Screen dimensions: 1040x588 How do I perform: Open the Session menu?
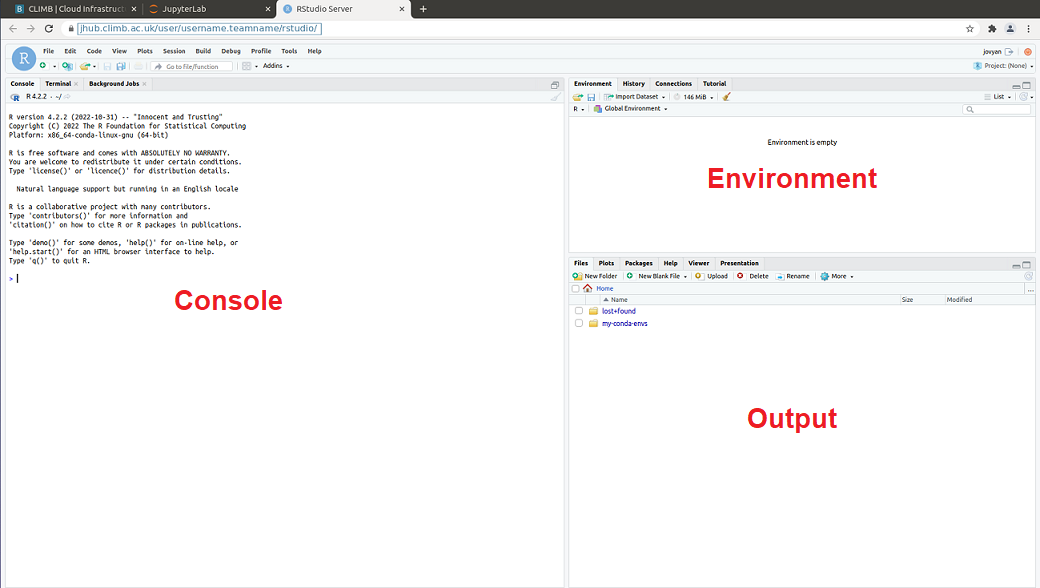174,49
